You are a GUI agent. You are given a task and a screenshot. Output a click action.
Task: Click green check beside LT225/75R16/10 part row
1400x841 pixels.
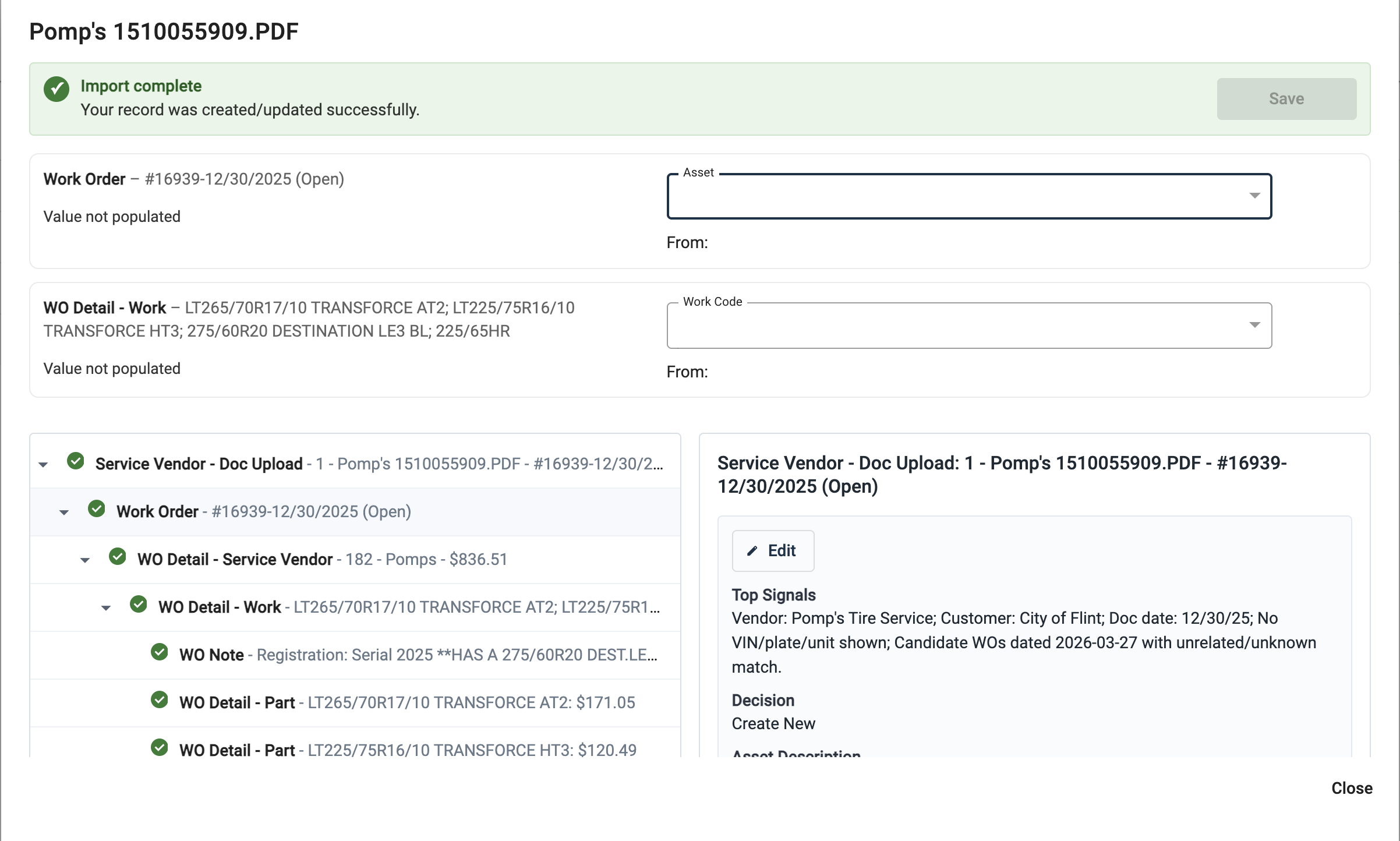coord(160,748)
